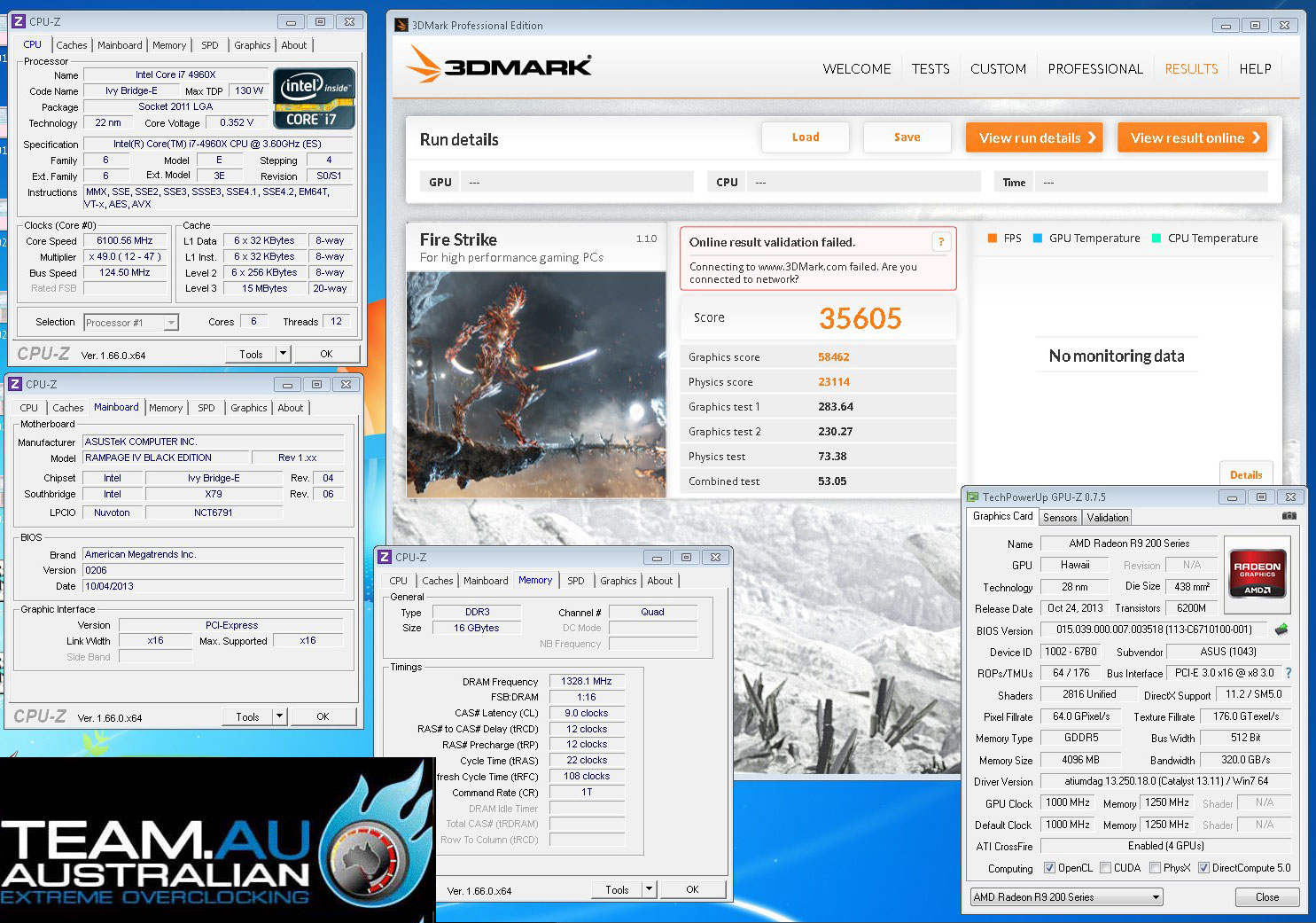Screen dimensions: 1316x923
Task: Click the Fire Strike score 35605
Action: (860, 318)
